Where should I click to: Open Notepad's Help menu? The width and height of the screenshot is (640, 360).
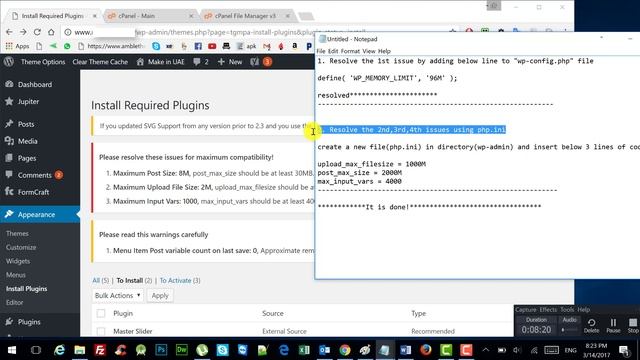coord(384,51)
